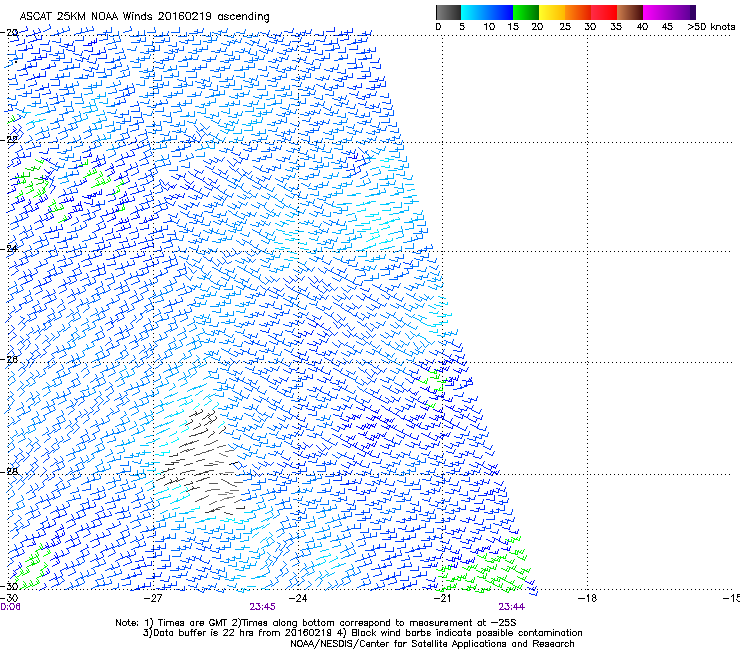Screen dimensions: 740x650
Task: Click the legend label '25'
Action: point(565,27)
